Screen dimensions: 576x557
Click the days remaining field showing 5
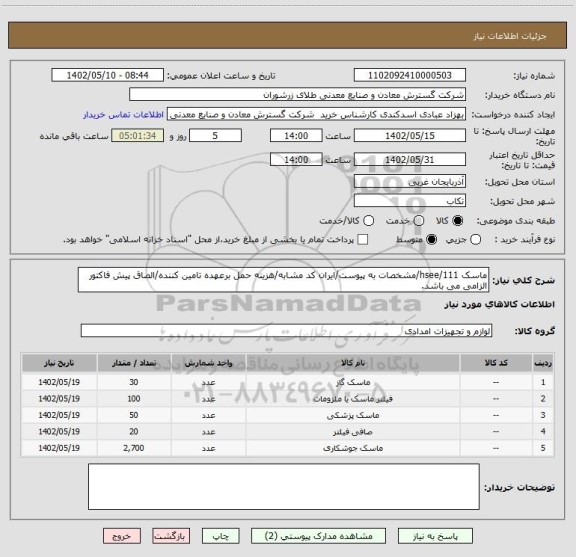tap(215, 136)
